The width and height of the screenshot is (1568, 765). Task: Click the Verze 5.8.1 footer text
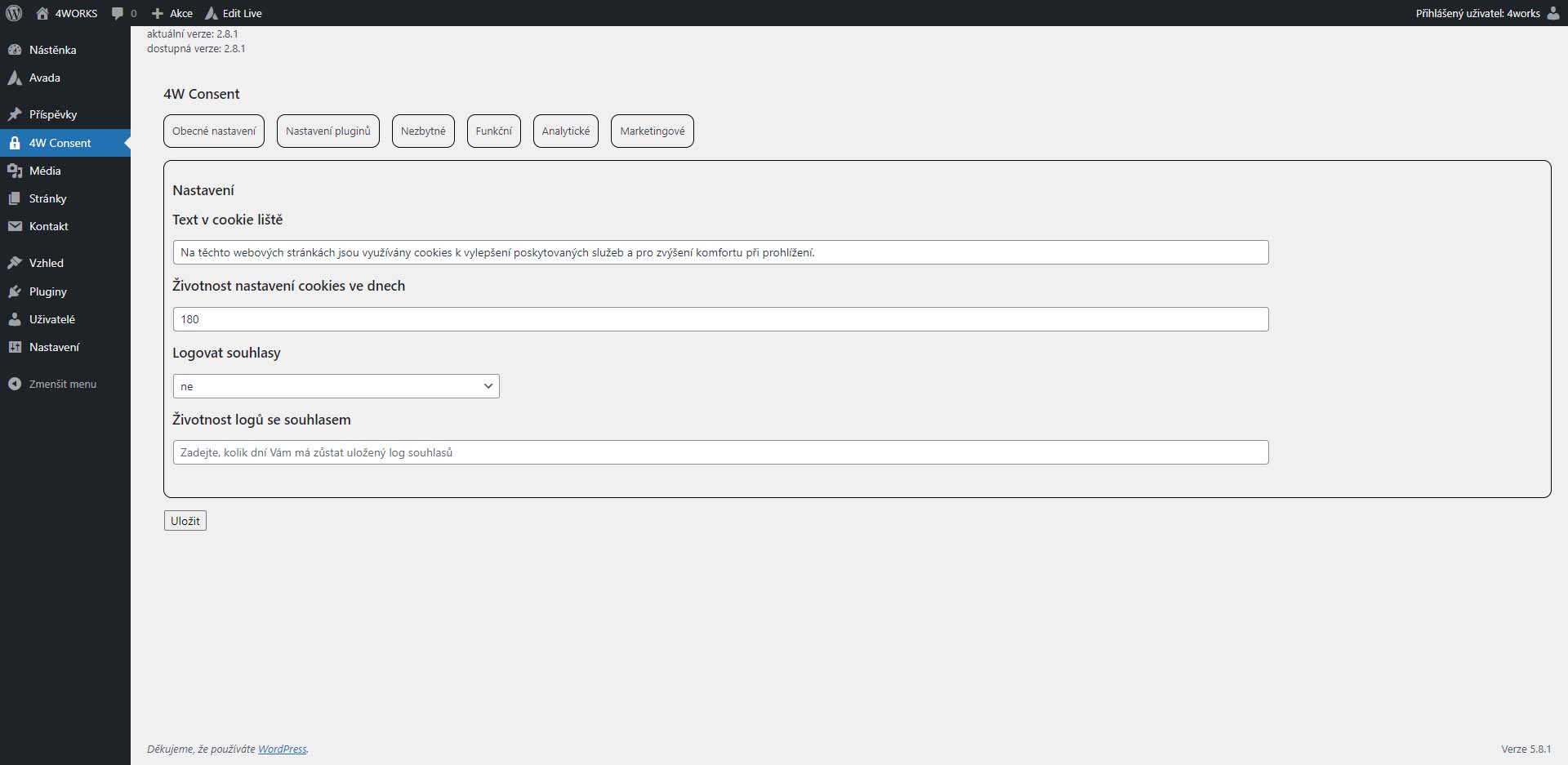point(1526,749)
